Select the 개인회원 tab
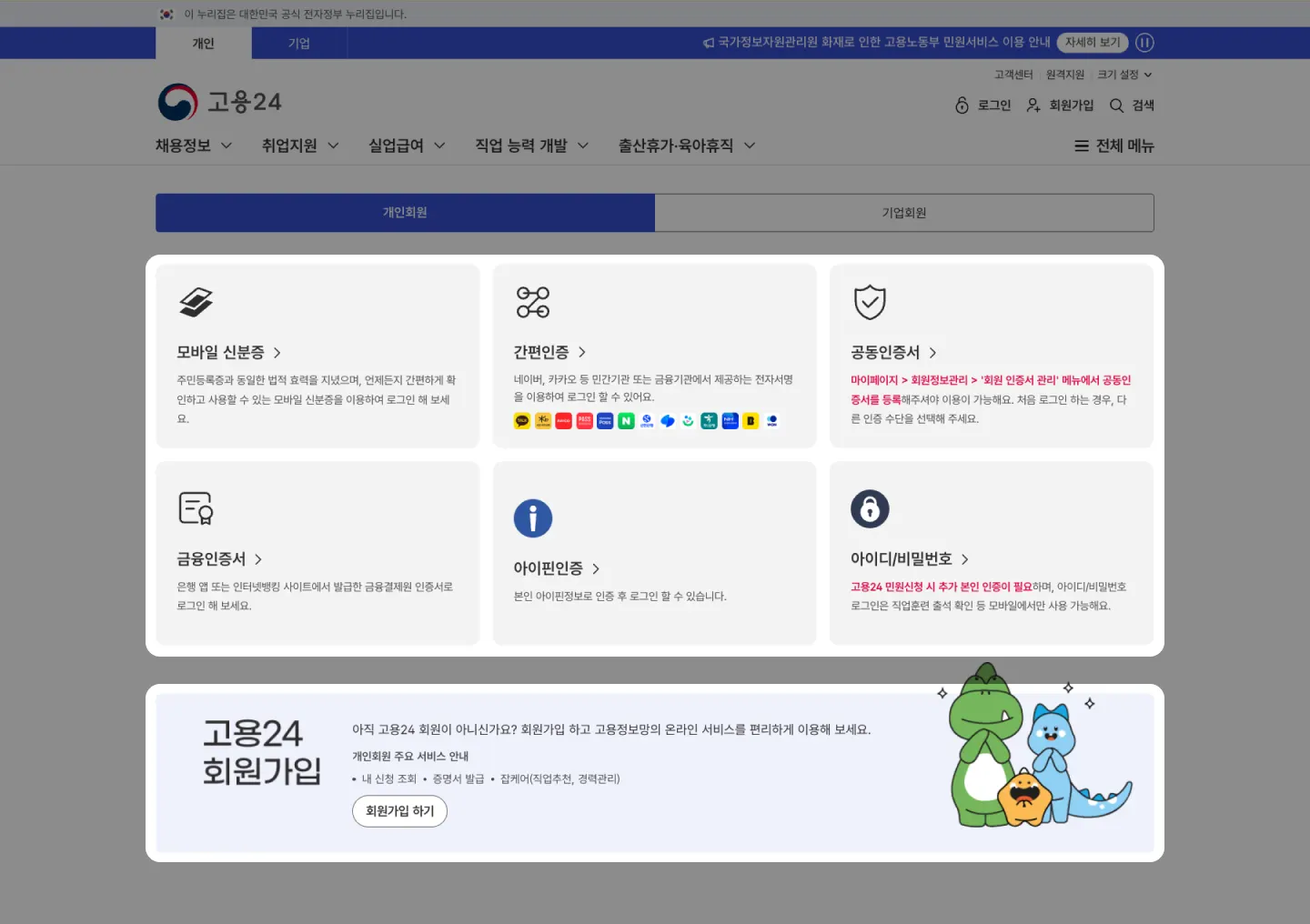Screen dimensions: 1310x924 [405, 213]
